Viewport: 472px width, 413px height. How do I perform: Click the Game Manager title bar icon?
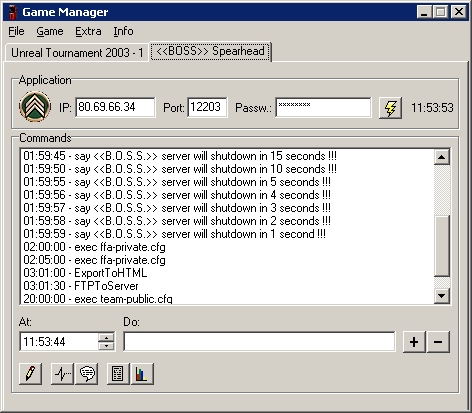[13, 12]
